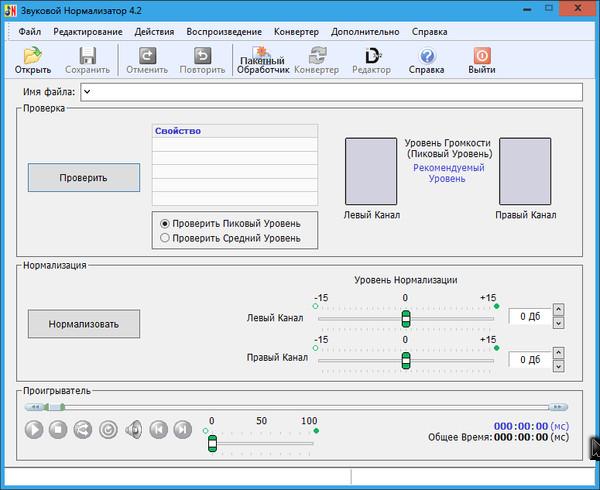The image size is (600, 490).
Task: Decrease Правый Канал dB value with down arrow
Action: tap(558, 365)
